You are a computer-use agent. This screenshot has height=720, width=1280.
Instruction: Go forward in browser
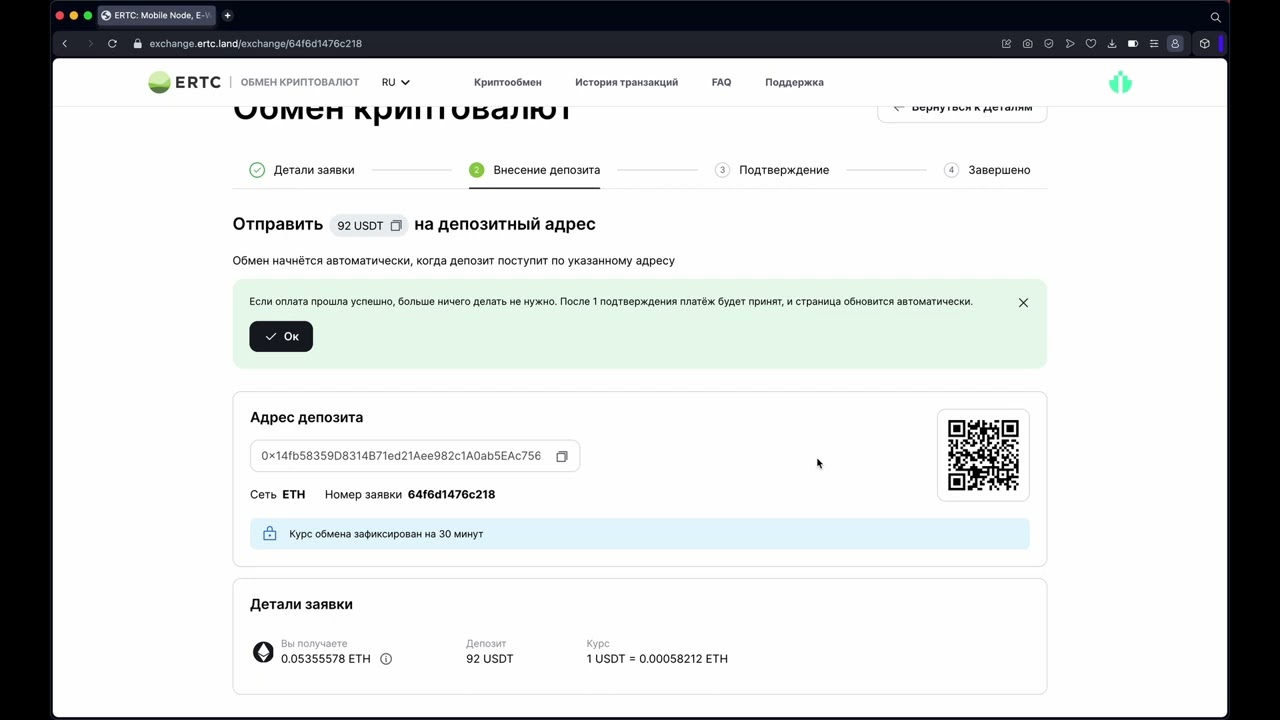89,44
